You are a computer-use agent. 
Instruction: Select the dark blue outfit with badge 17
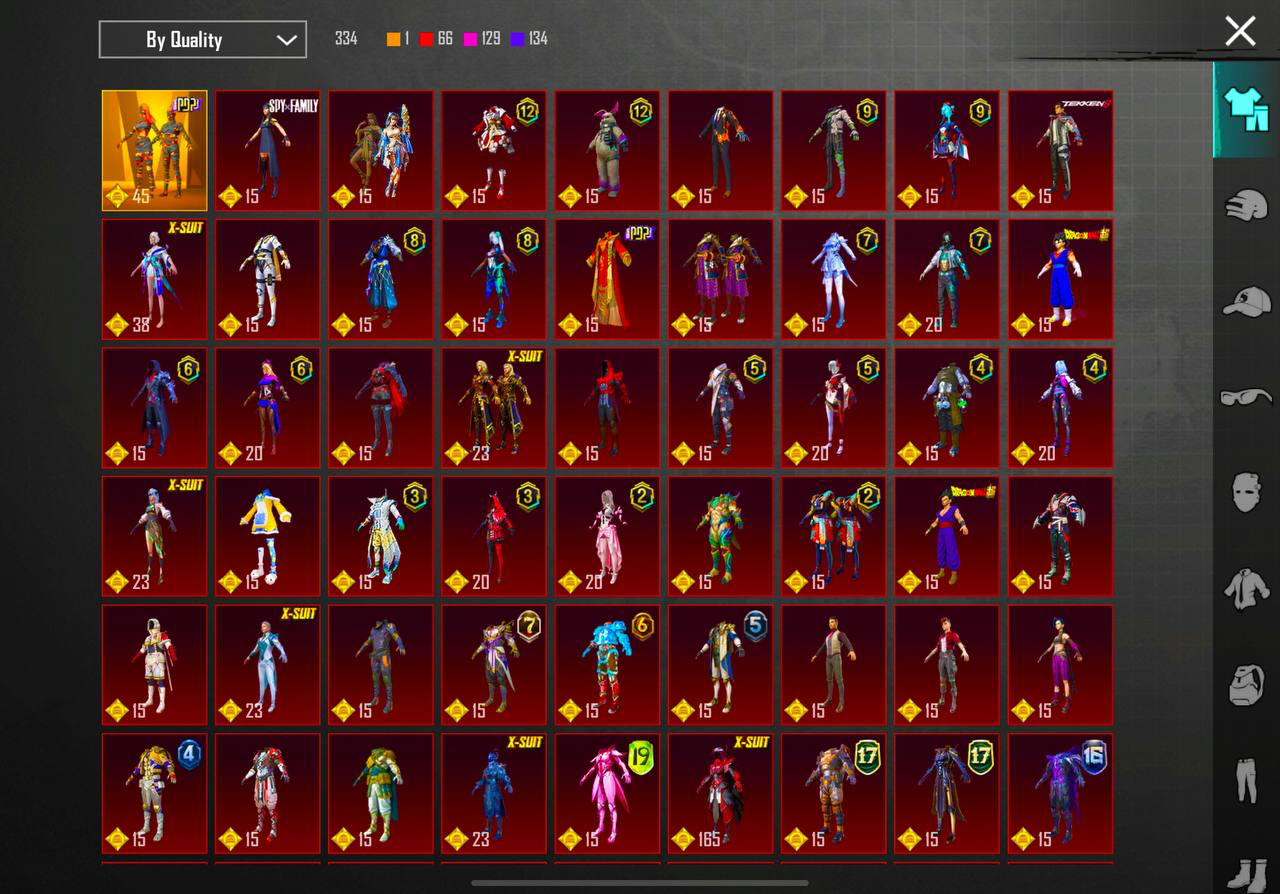[948, 794]
